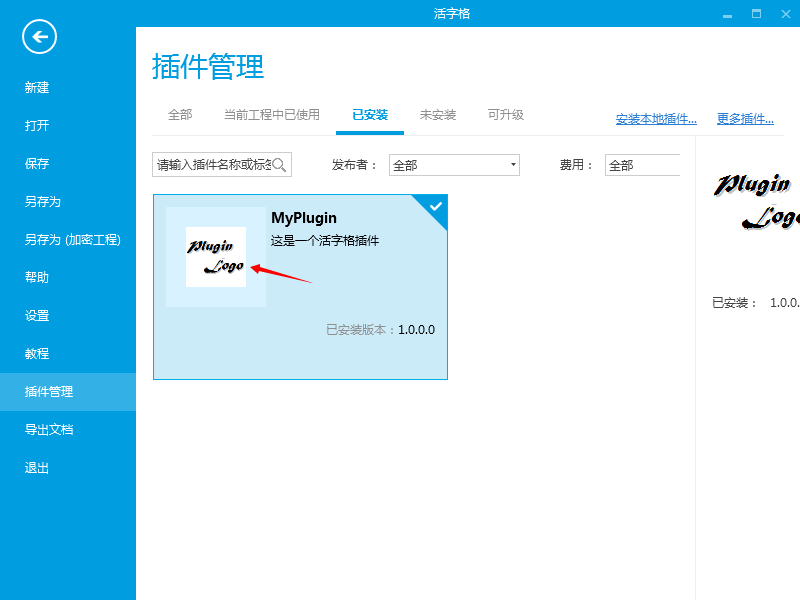Click the back arrow circle icon
Screen dimensions: 800x600
39,37
